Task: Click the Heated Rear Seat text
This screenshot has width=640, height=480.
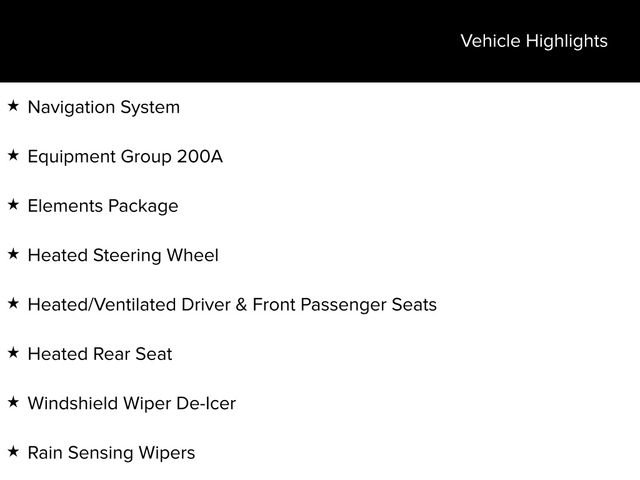Action: point(100,354)
